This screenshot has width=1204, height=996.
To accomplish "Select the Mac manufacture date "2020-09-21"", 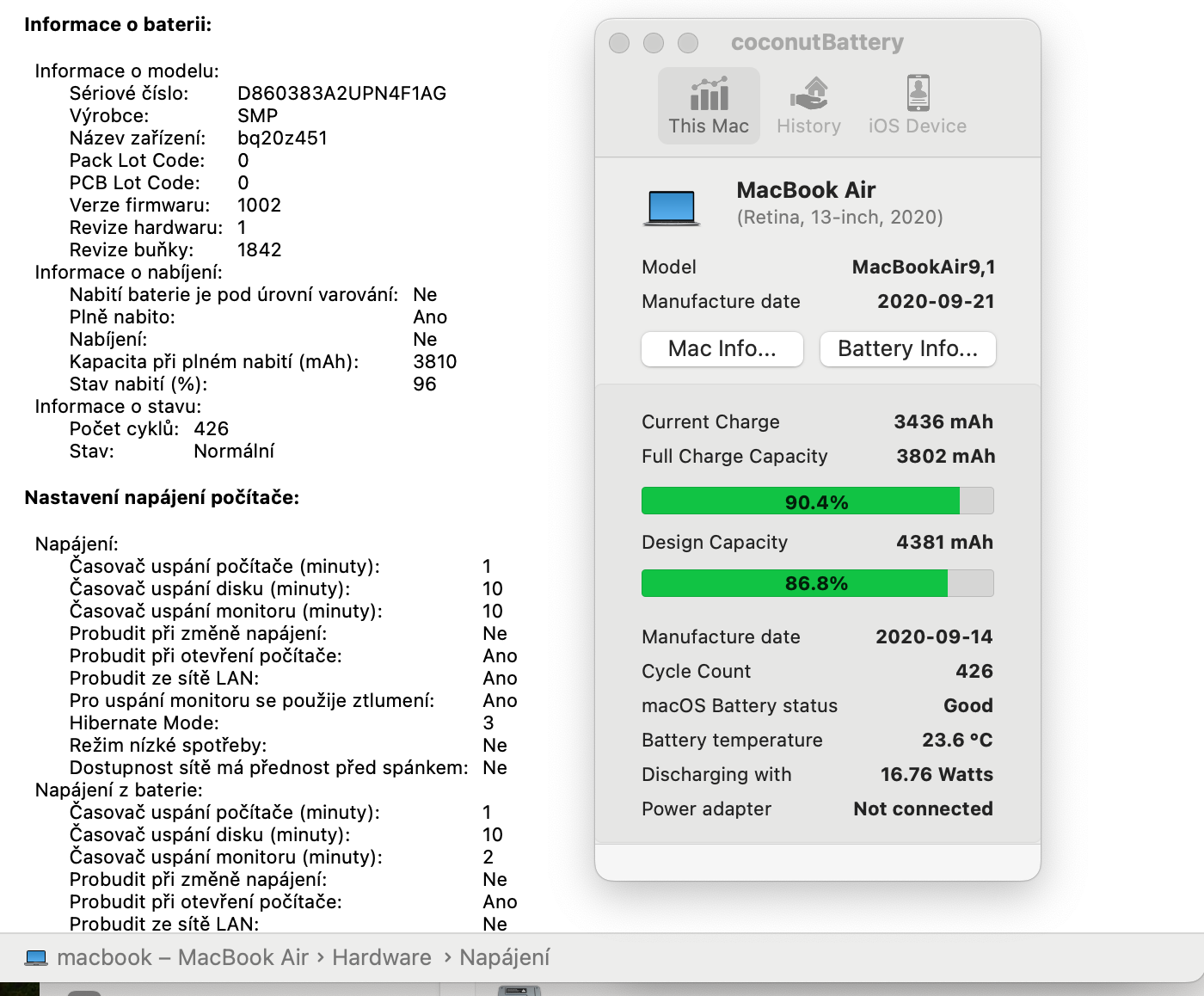I will click(936, 302).
